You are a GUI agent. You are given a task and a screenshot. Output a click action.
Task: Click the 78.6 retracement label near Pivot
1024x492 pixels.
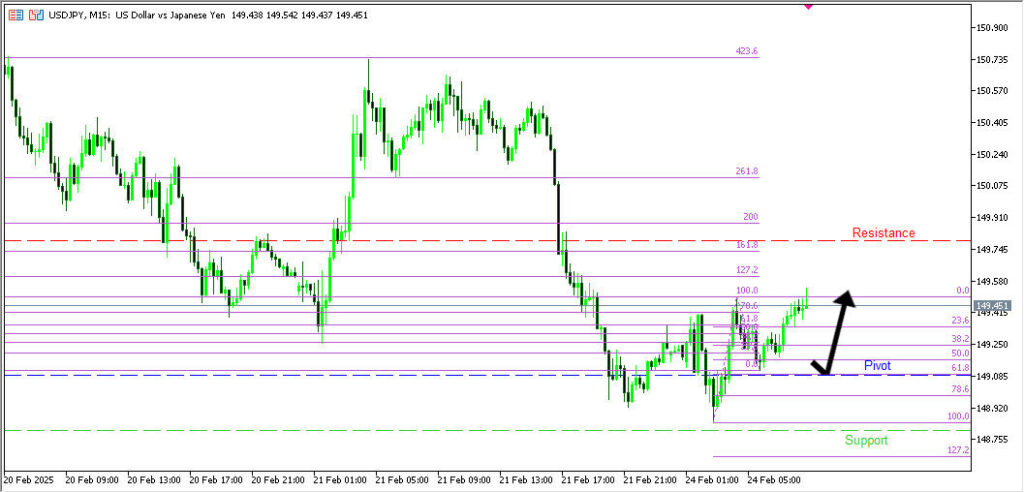pyautogui.click(x=959, y=389)
